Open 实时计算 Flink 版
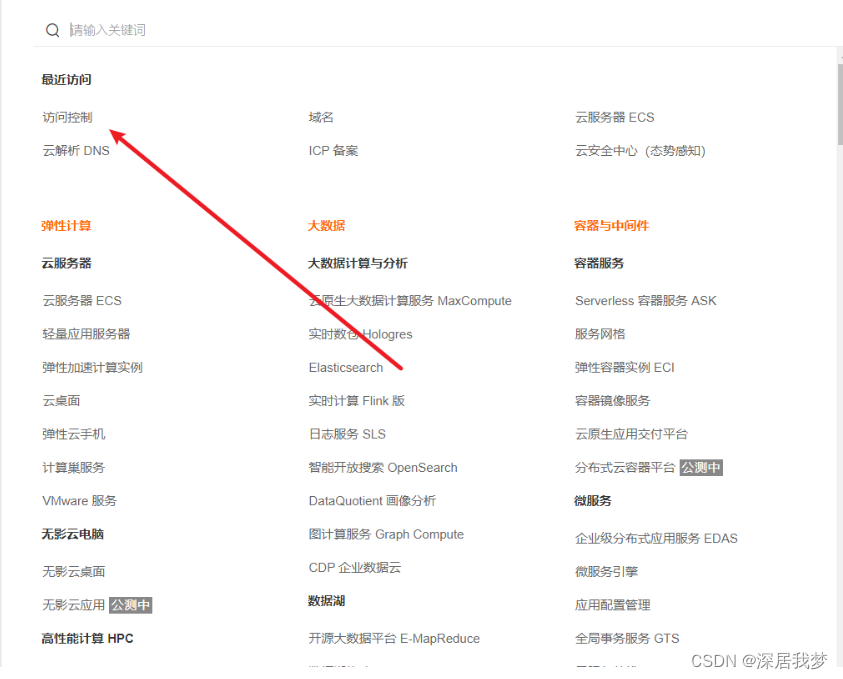Viewport: 843px width, 679px height. (357, 401)
